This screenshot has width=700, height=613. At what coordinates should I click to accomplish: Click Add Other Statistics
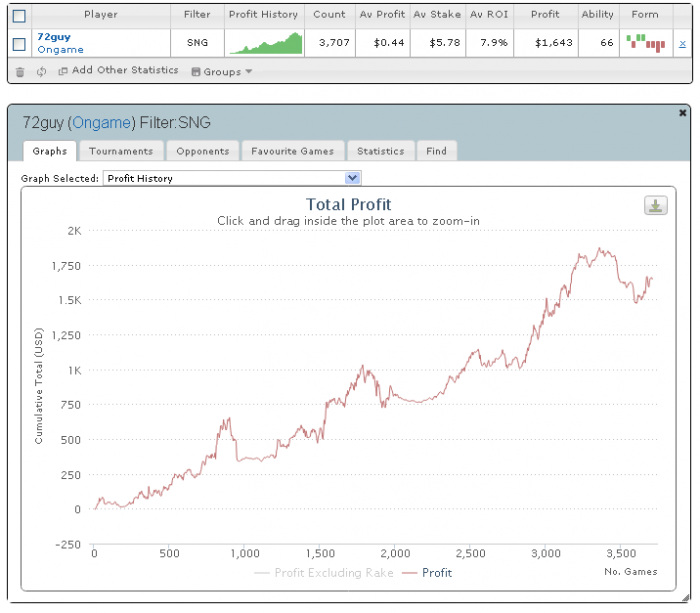[x=118, y=70]
